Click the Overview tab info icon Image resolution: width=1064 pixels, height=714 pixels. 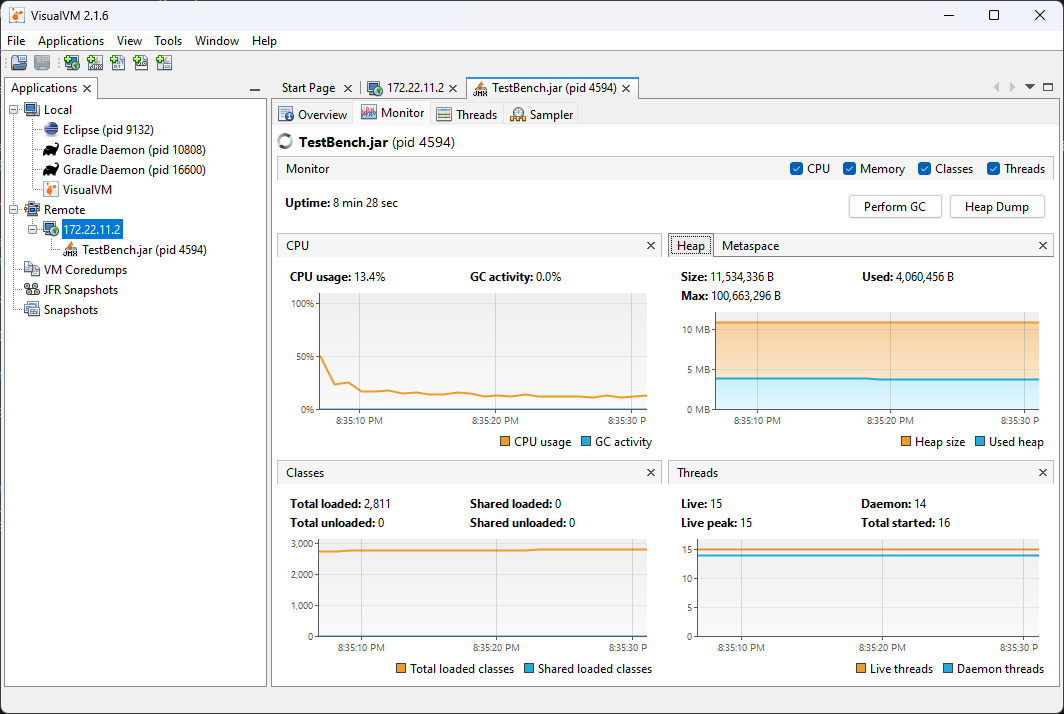(x=286, y=114)
